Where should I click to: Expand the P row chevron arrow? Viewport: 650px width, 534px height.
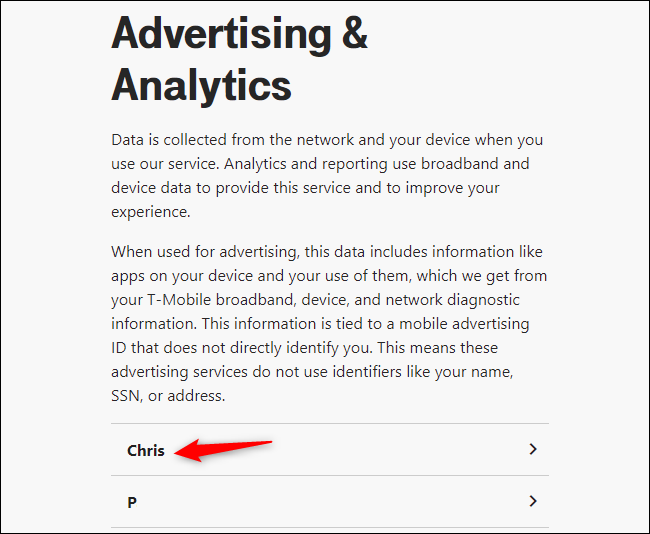(x=533, y=501)
